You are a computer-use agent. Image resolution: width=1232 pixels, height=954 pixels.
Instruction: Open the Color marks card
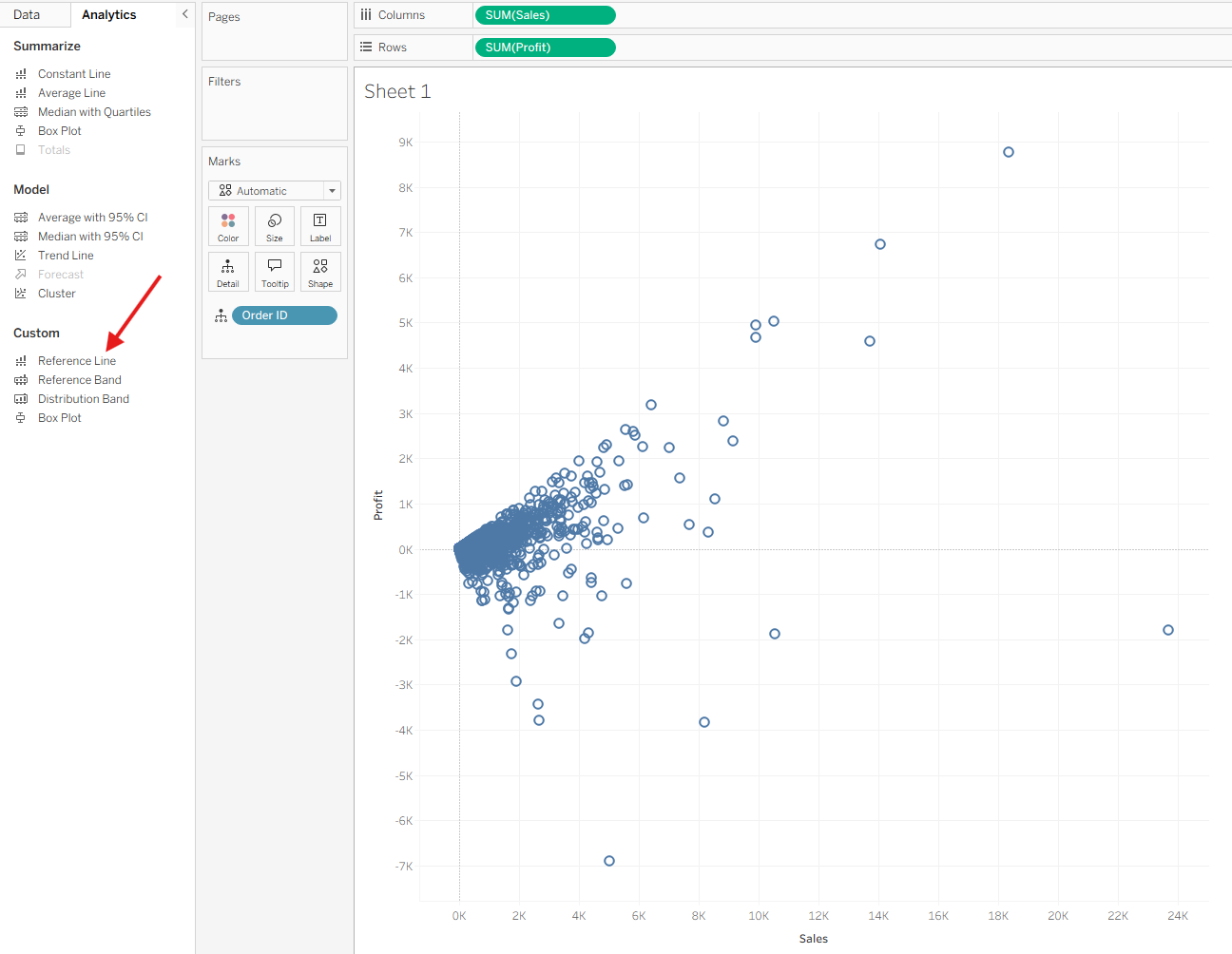click(x=228, y=226)
